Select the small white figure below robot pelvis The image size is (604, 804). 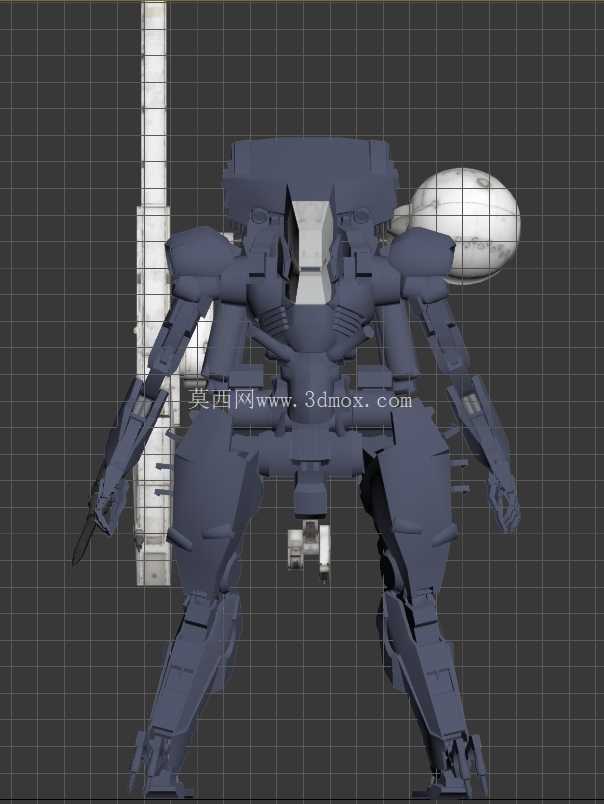[x=309, y=549]
